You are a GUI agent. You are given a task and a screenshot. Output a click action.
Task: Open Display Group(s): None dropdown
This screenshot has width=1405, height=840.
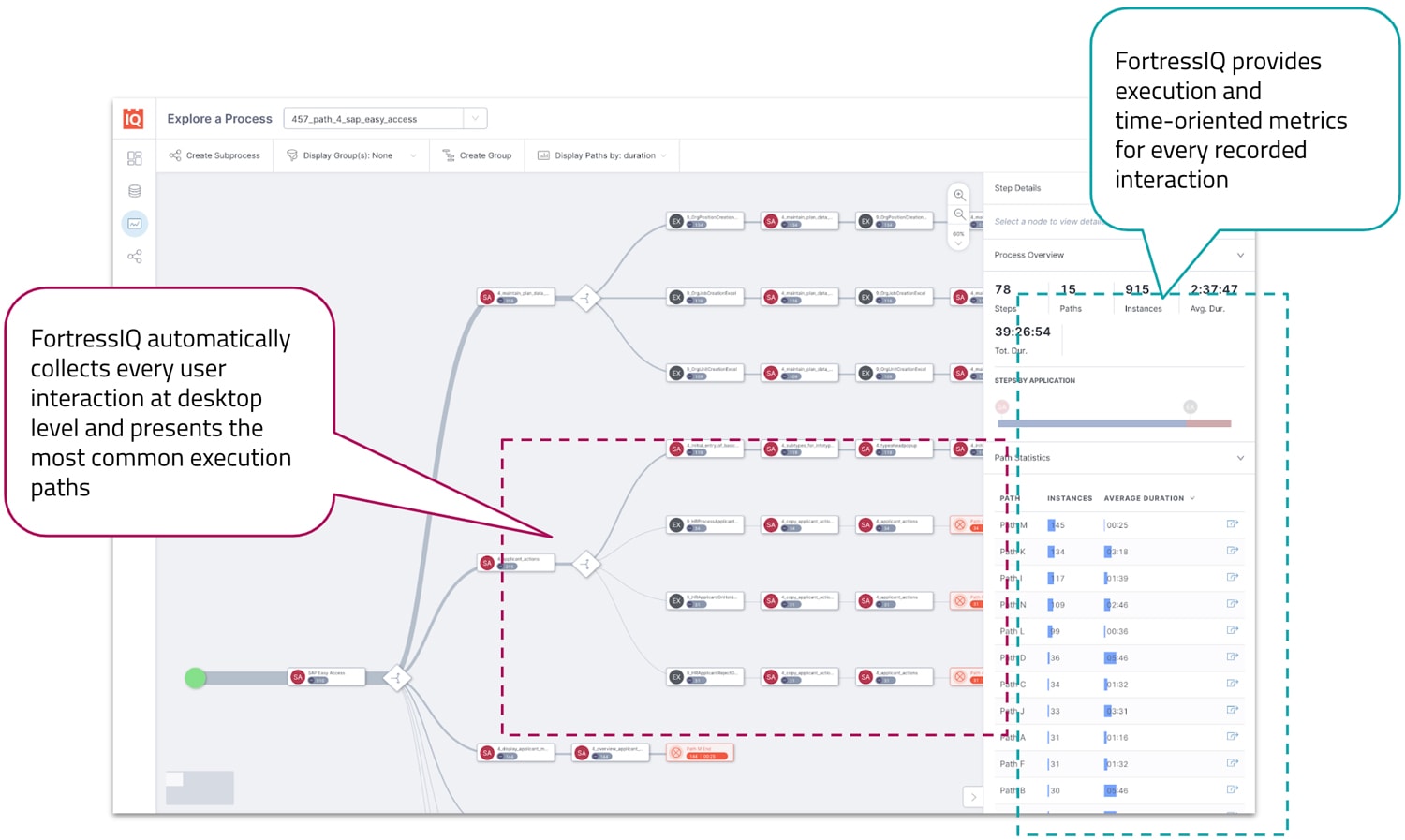pyautogui.click(x=351, y=155)
